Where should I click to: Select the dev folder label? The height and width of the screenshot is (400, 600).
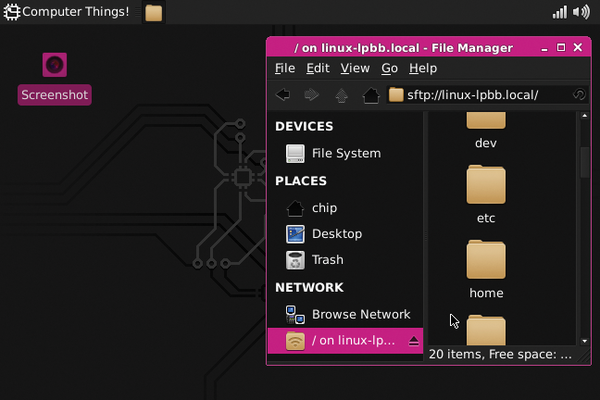pyautogui.click(x=486, y=143)
